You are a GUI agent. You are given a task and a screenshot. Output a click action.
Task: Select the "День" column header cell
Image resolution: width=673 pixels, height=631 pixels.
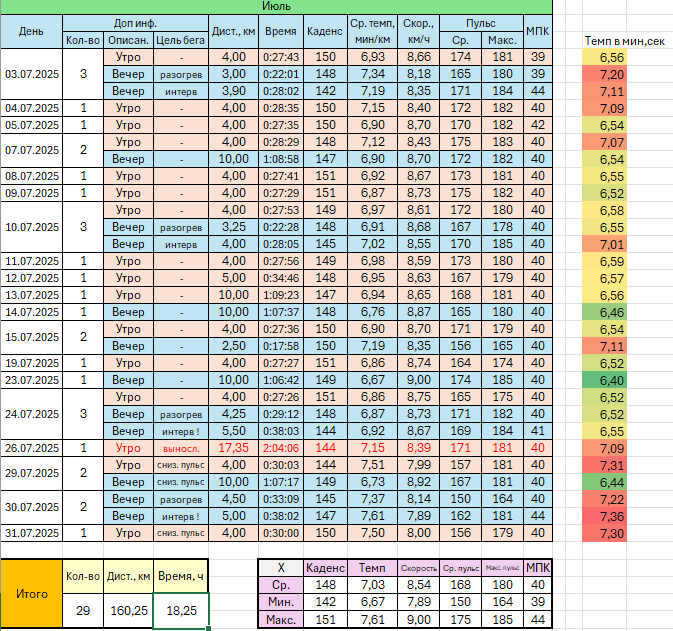pyautogui.click(x=31, y=31)
